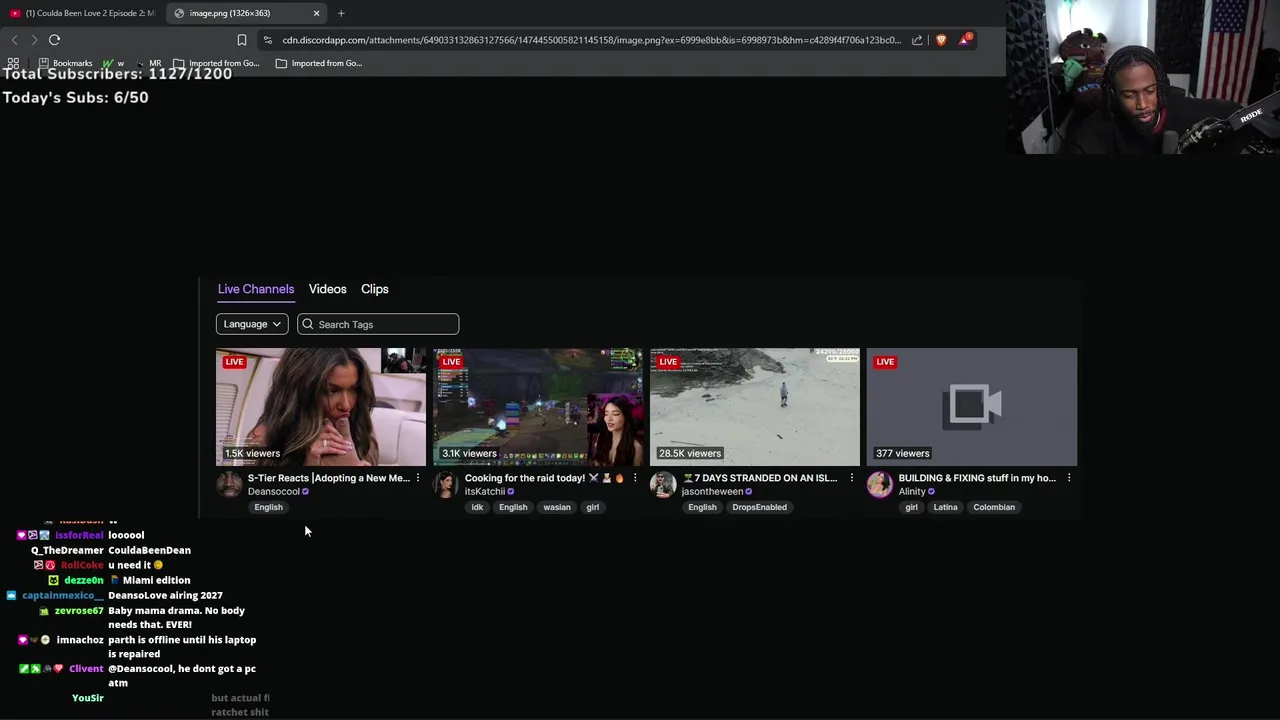The width and height of the screenshot is (1280, 720).
Task: Open the Cooking for the raid stream thumbnail
Action: [538, 407]
